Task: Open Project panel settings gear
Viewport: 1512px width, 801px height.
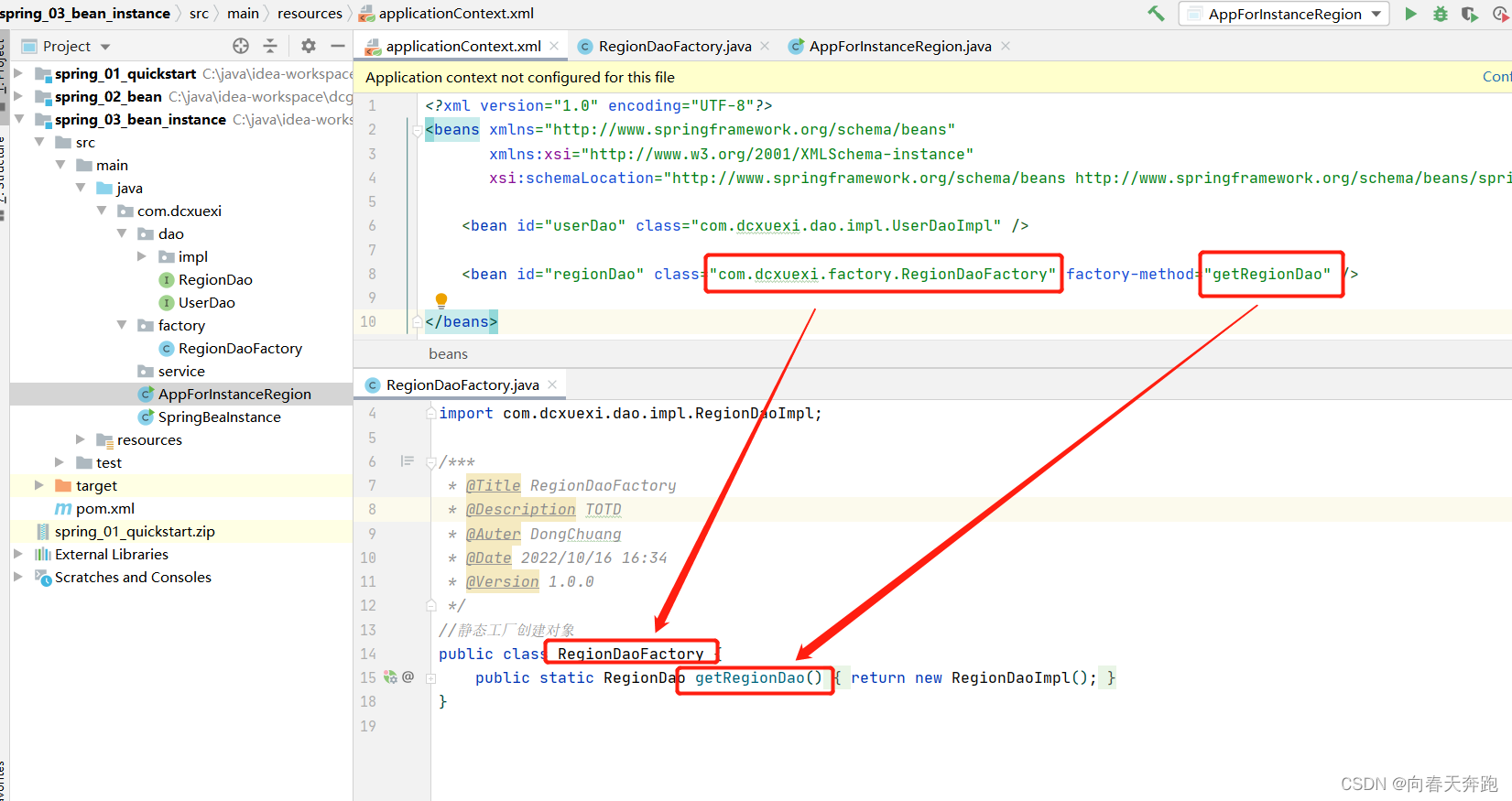Action: click(309, 46)
